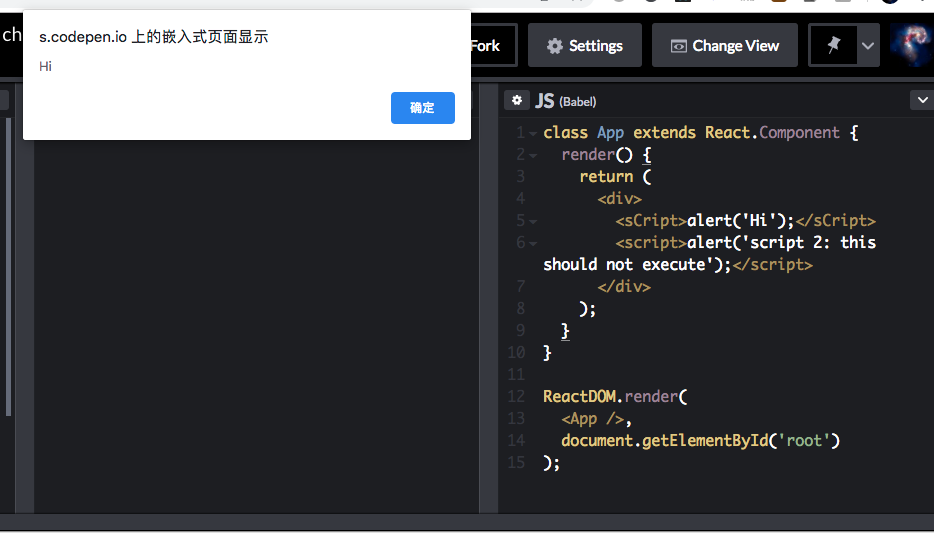934x536 pixels.
Task: Open CodePen Settings
Action: (584, 45)
